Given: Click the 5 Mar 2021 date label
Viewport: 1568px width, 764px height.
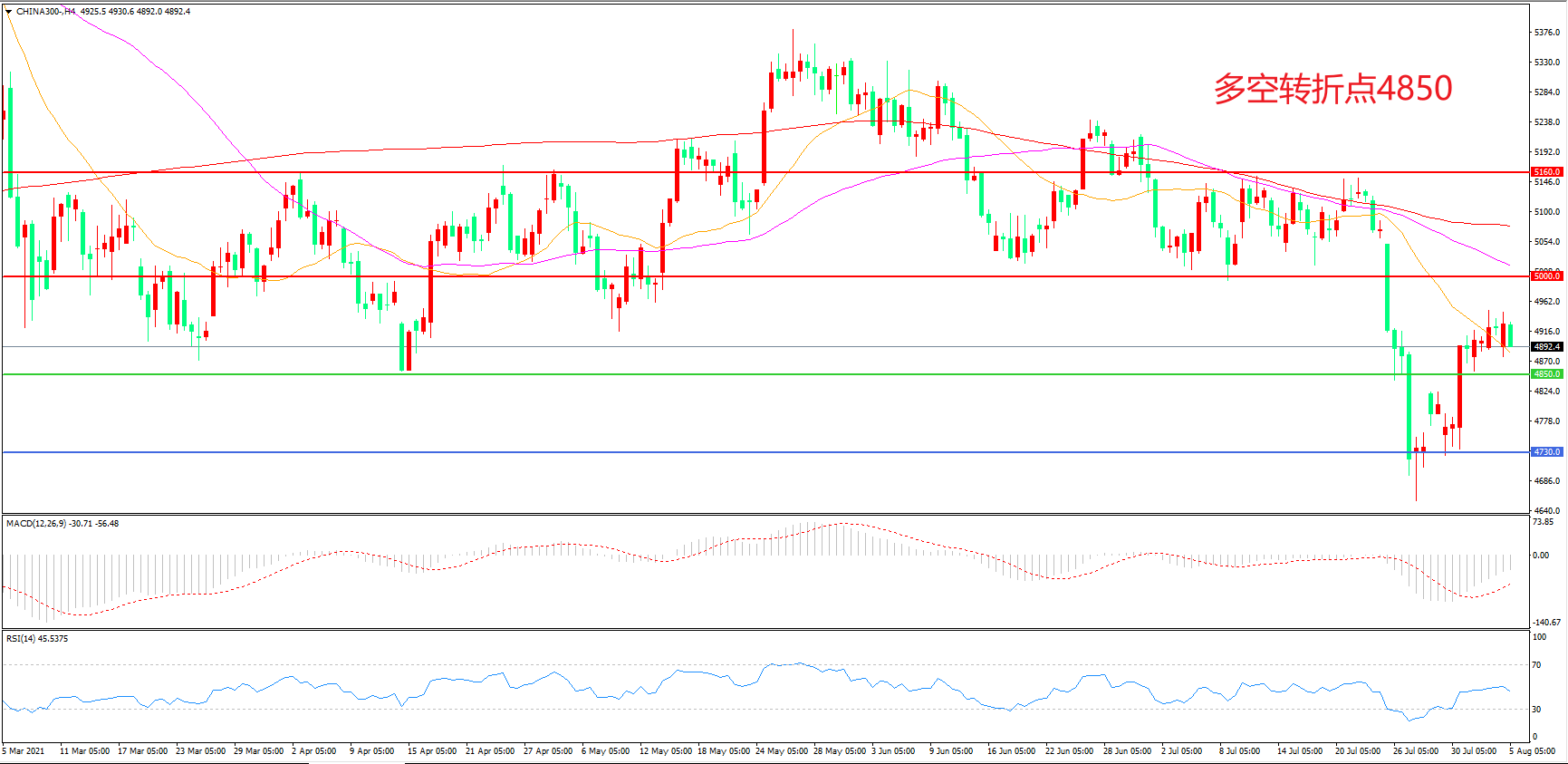Looking at the screenshot, I should coord(24,751).
